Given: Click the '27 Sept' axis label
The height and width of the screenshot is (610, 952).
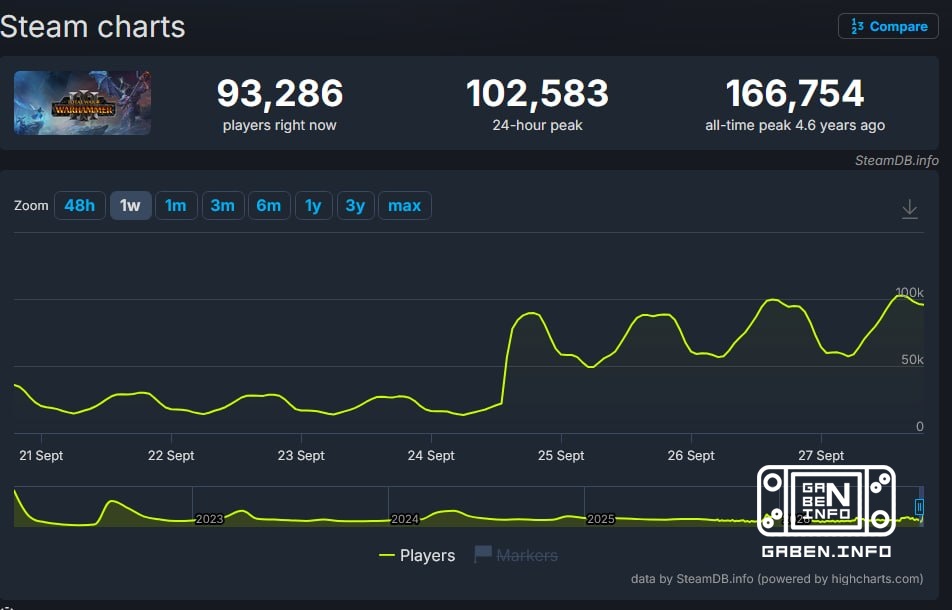Looking at the screenshot, I should 821,455.
